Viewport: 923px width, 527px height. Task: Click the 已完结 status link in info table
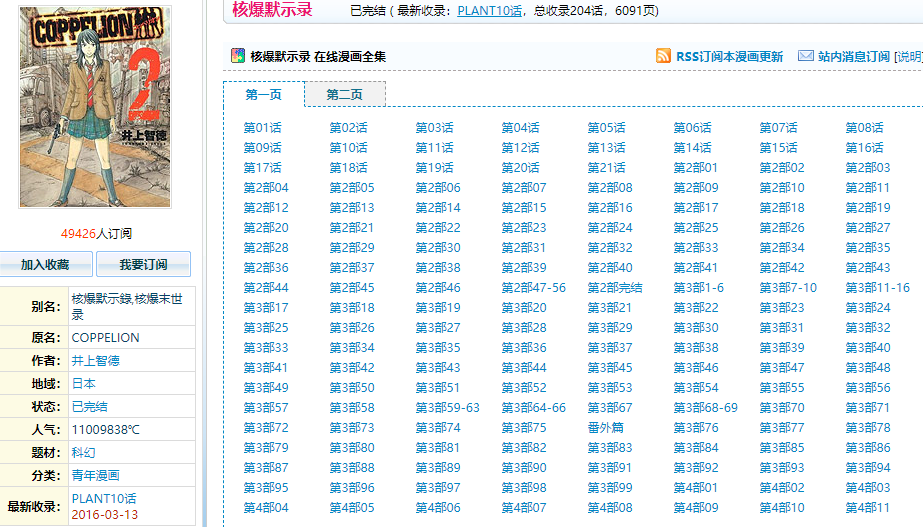click(x=89, y=407)
